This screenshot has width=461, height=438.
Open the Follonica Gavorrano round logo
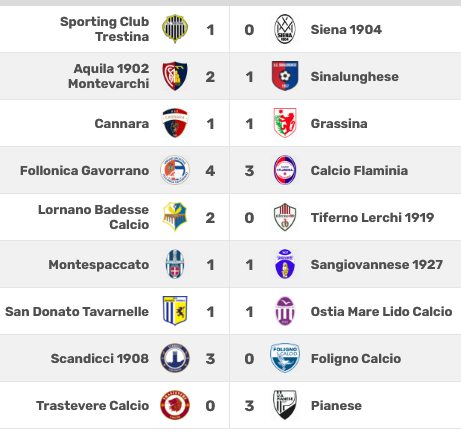(175, 170)
